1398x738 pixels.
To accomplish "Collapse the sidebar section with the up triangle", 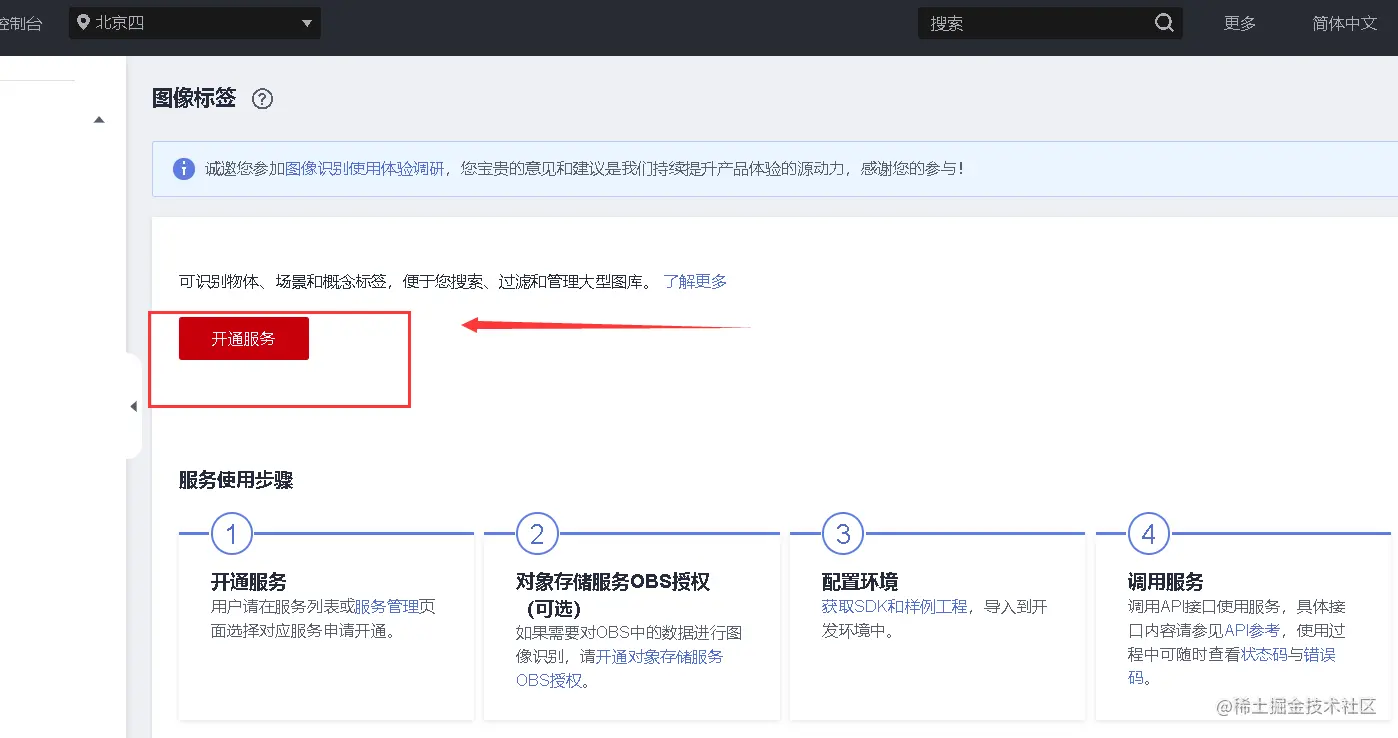I will (99, 120).
